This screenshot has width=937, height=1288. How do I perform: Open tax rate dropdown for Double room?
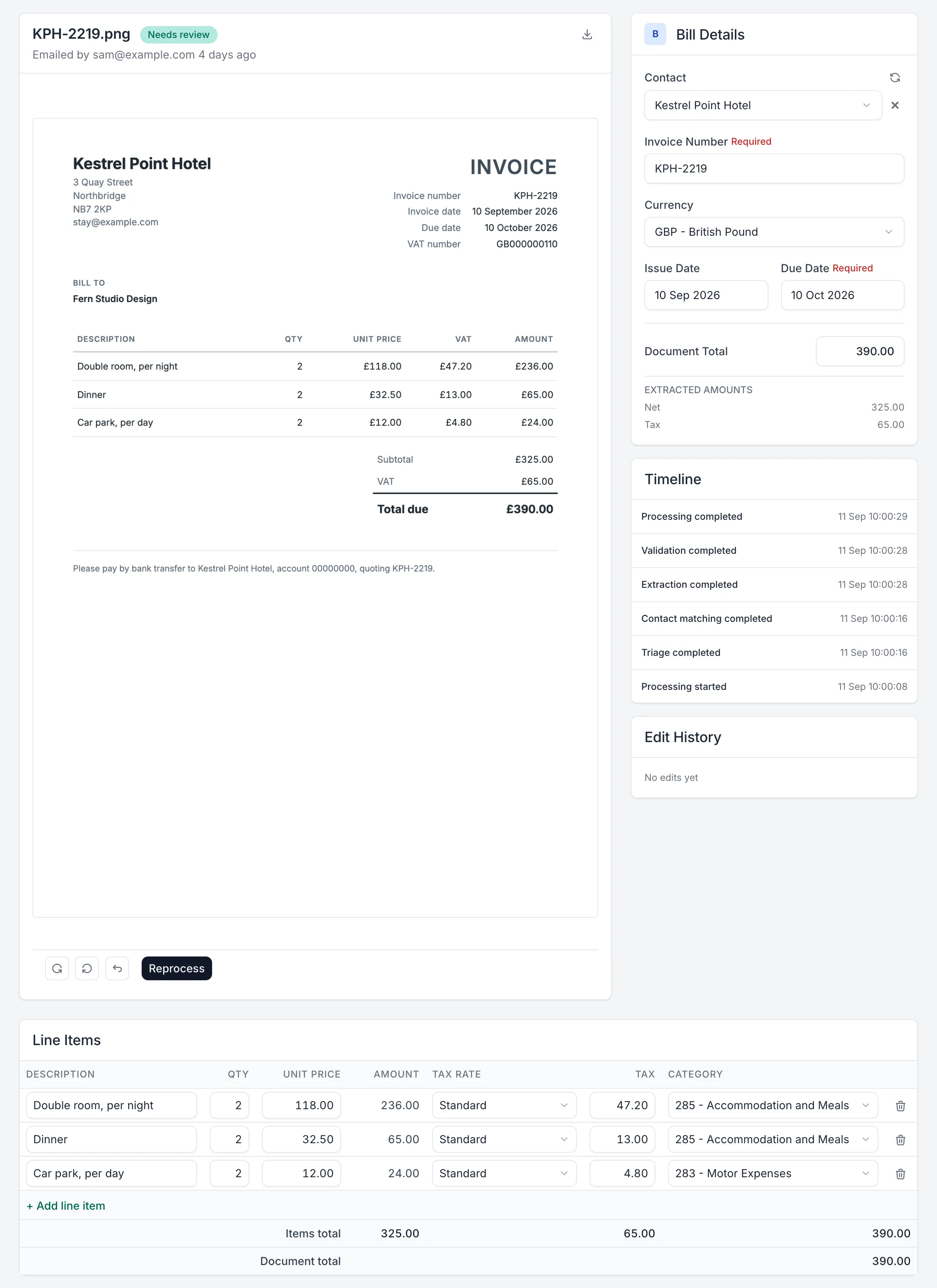click(x=504, y=1105)
